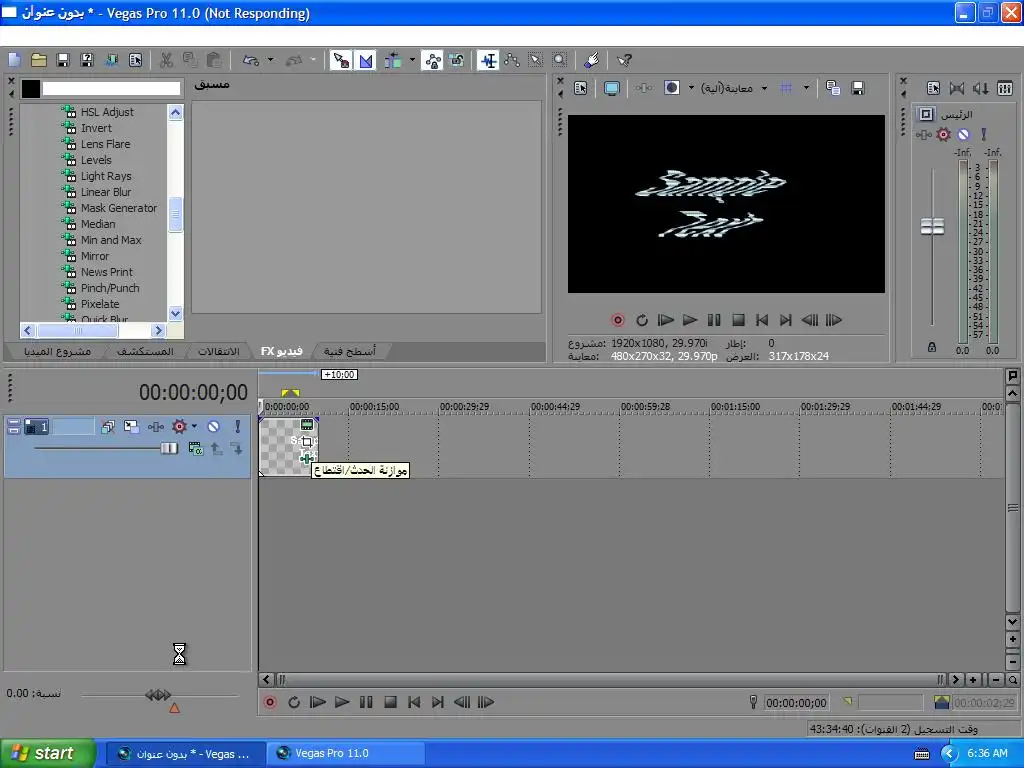Open the Auto Ripple mode dropdown arrow
1024x768 pixels.
[412, 60]
